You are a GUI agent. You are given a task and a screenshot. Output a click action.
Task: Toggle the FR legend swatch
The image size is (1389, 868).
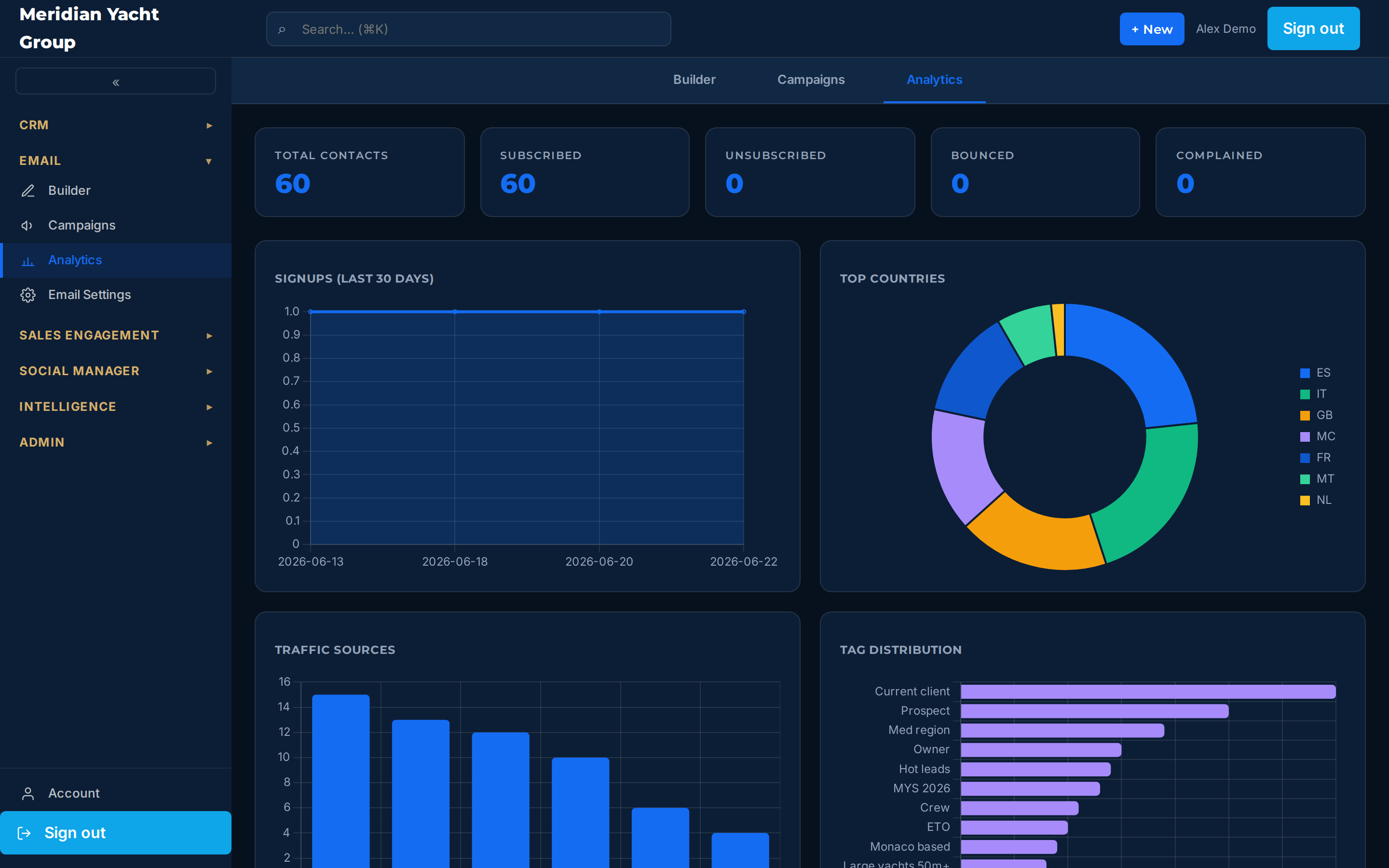(1305, 458)
